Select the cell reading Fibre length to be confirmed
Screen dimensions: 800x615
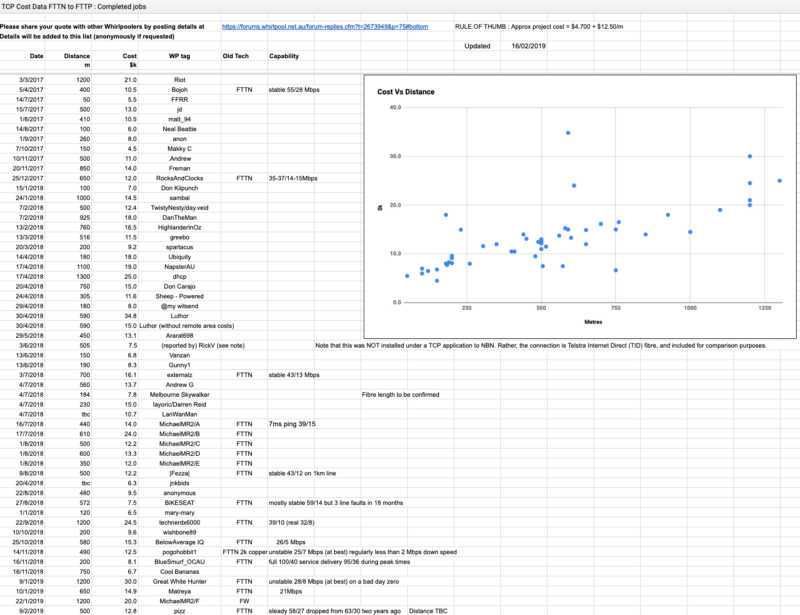tap(401, 395)
